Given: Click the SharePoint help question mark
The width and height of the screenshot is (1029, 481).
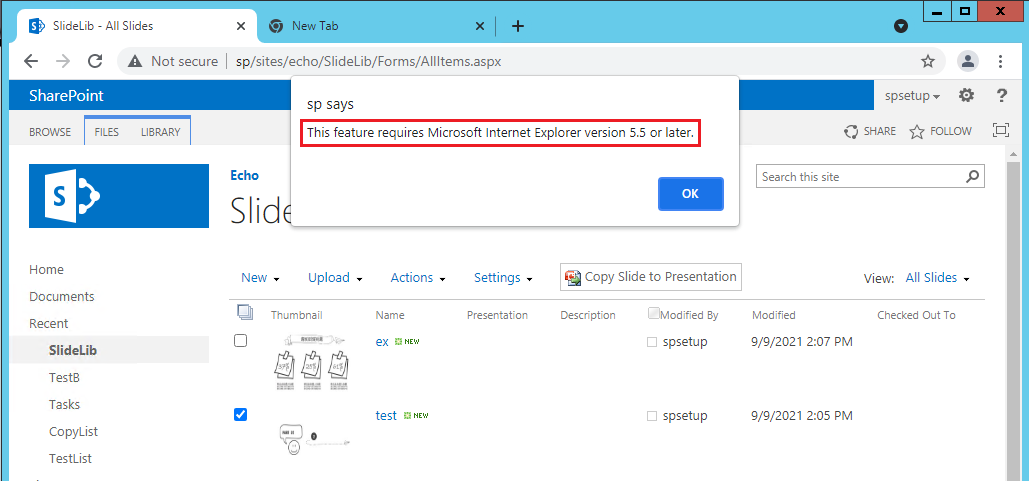Looking at the screenshot, I should point(1001,96).
